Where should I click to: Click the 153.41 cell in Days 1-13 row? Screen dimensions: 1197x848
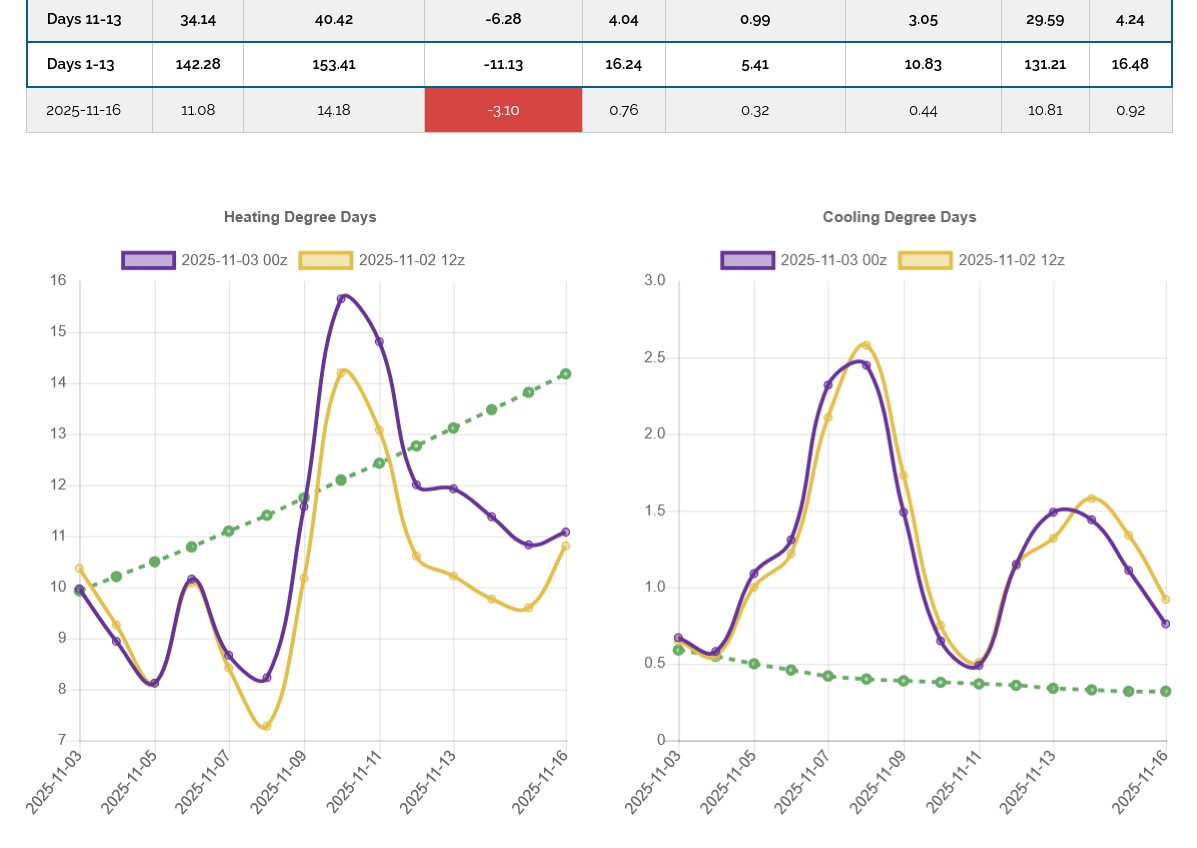[333, 64]
